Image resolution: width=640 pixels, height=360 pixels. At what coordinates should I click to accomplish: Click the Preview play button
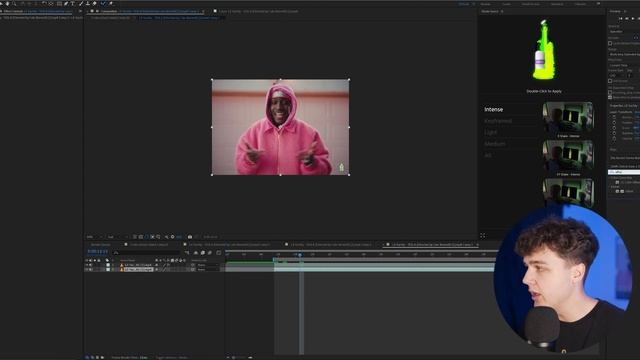click(633, 18)
